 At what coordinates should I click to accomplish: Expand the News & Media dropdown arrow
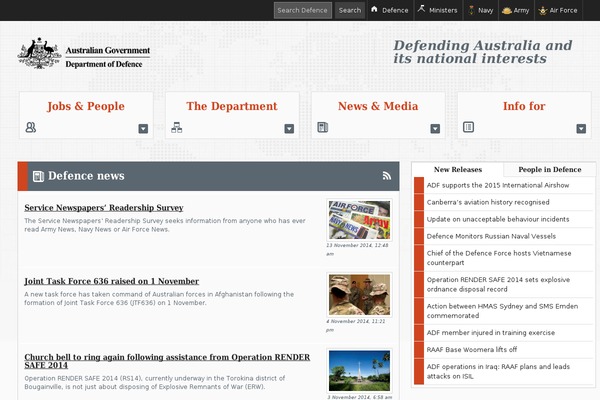point(435,129)
